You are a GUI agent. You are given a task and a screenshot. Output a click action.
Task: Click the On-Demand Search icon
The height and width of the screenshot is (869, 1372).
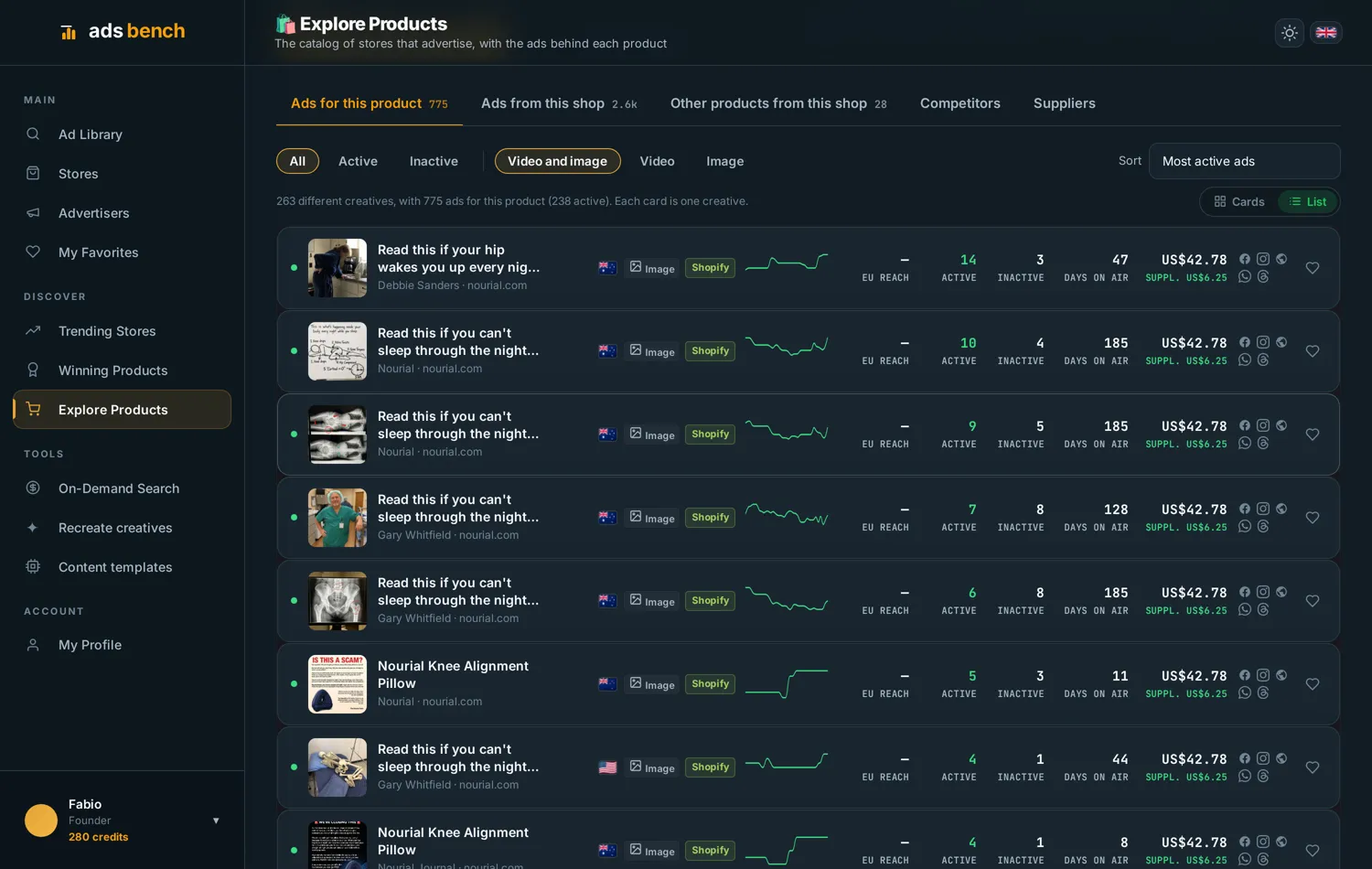(x=33, y=488)
